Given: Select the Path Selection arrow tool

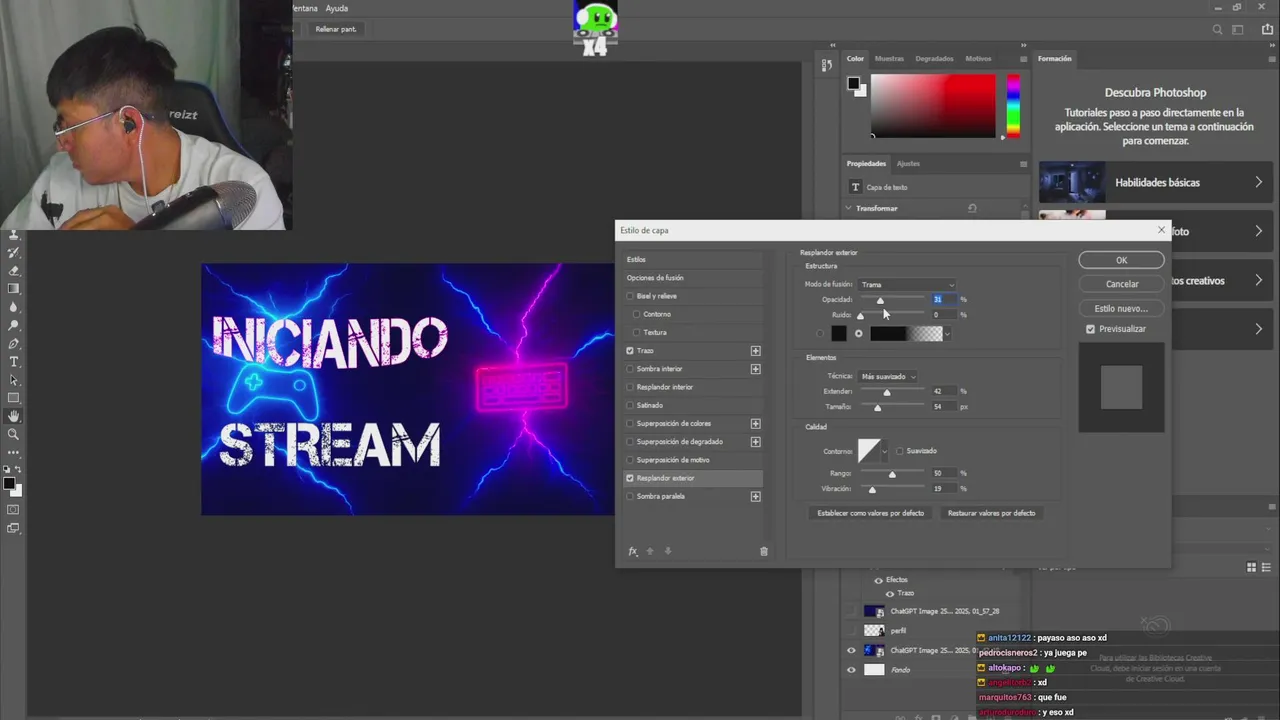Looking at the screenshot, I should (14, 380).
